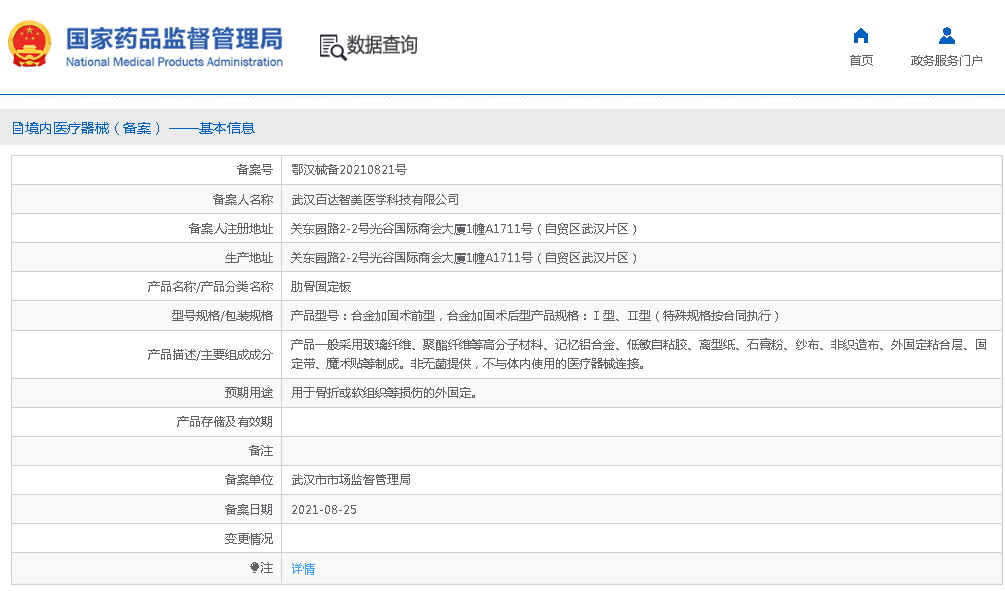Click the 型号规格/包装规格 row label

coord(222,316)
